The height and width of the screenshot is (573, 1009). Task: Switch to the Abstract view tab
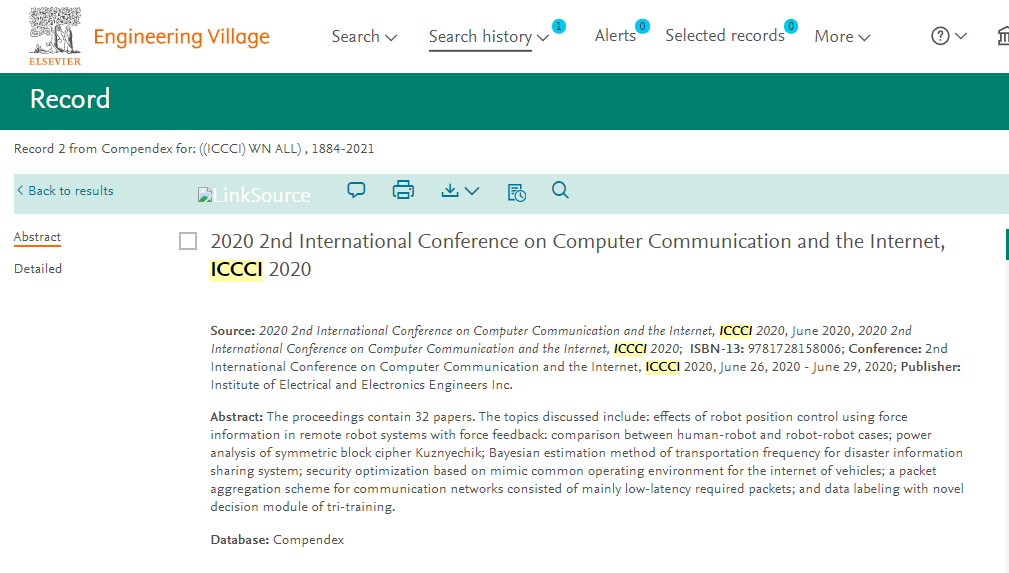tap(37, 237)
